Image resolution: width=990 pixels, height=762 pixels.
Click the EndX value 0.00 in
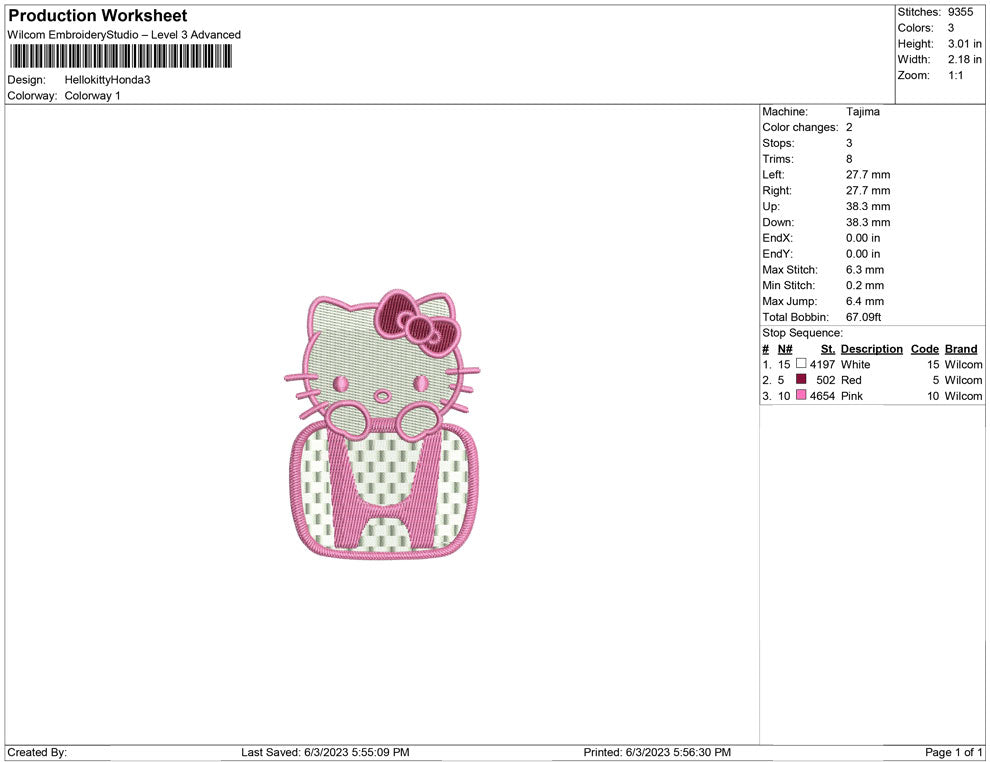[863, 238]
